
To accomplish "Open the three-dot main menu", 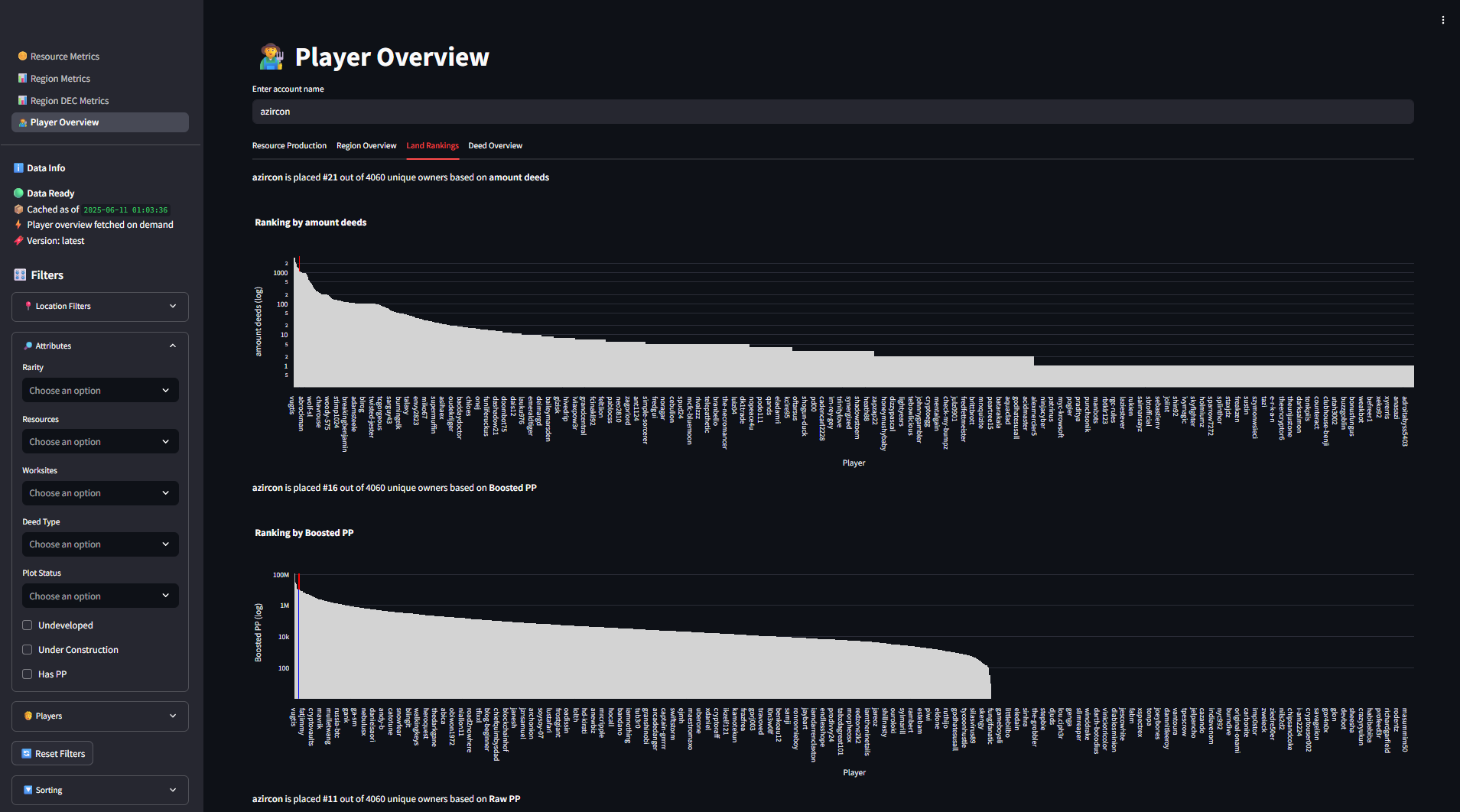I will pos(1443,20).
